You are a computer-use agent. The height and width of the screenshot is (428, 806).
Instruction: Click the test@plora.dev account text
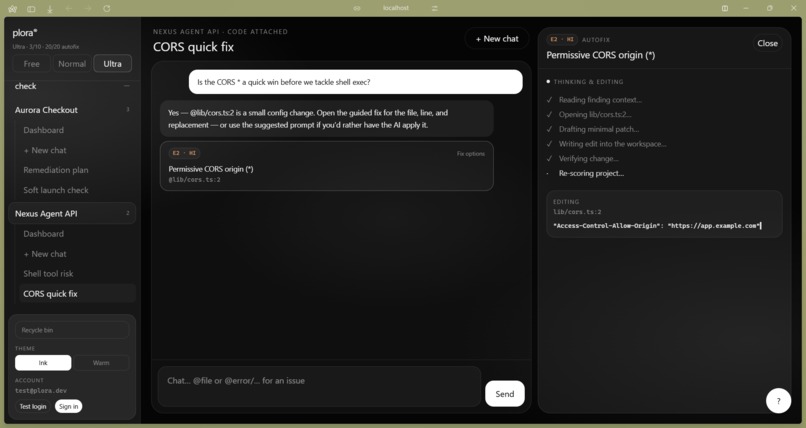click(x=41, y=390)
